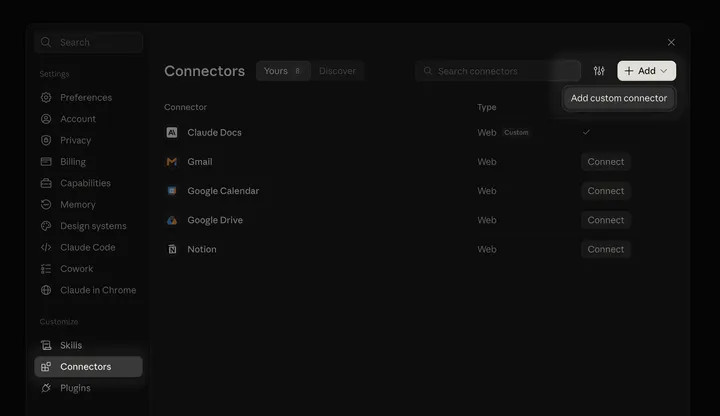Click the count badge on Yours tab

(x=298, y=71)
